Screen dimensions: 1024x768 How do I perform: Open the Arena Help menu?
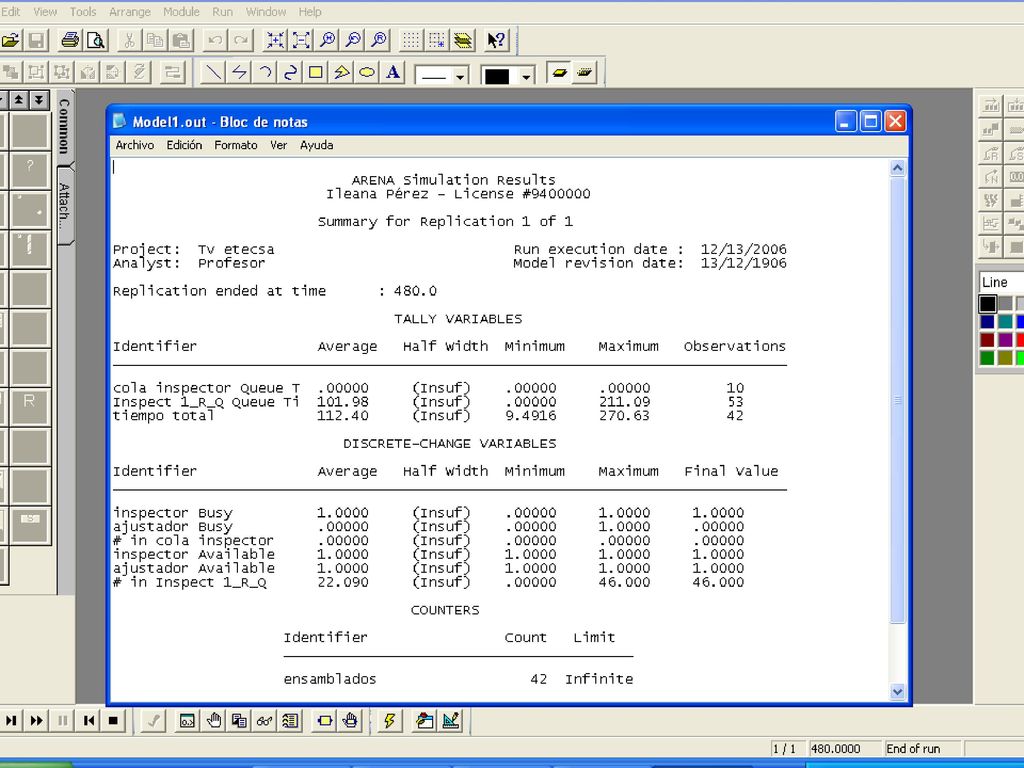310,12
